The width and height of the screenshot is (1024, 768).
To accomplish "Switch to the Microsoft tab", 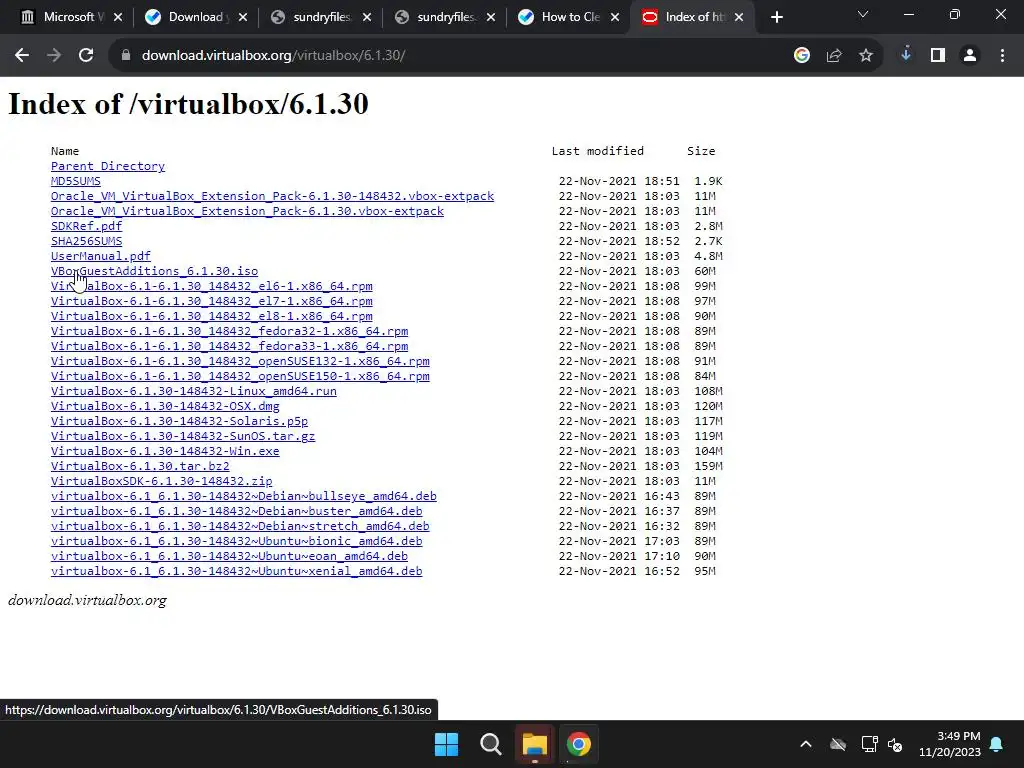I will coord(63,18).
